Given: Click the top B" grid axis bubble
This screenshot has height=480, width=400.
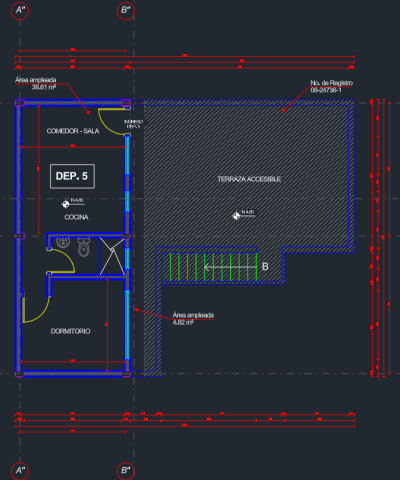Looking at the screenshot, I should (126, 11).
